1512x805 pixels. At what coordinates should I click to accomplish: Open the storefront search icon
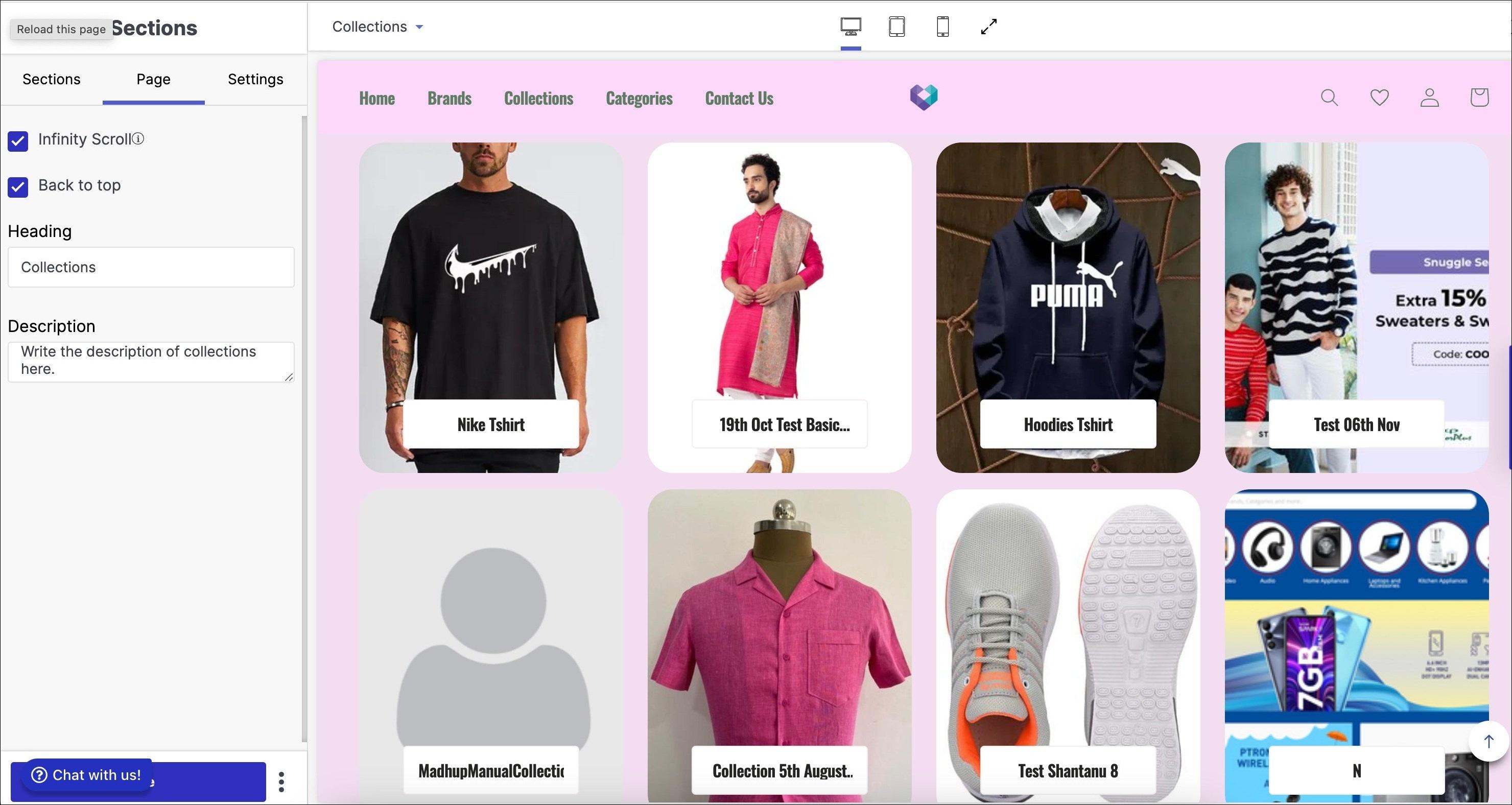click(1329, 98)
